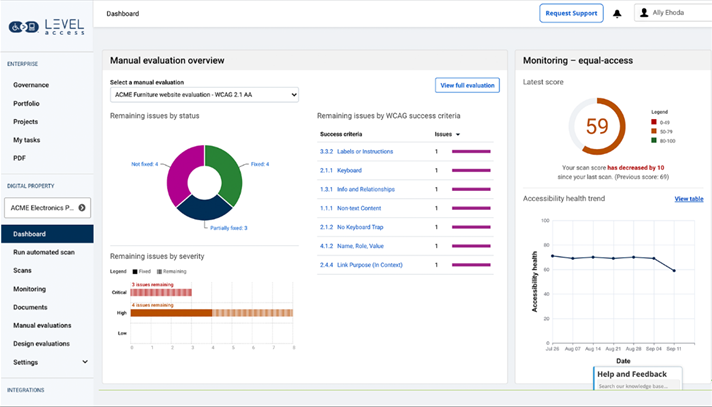Click Partially fixed: 3 label
The width and height of the screenshot is (712, 407).
click(x=229, y=228)
